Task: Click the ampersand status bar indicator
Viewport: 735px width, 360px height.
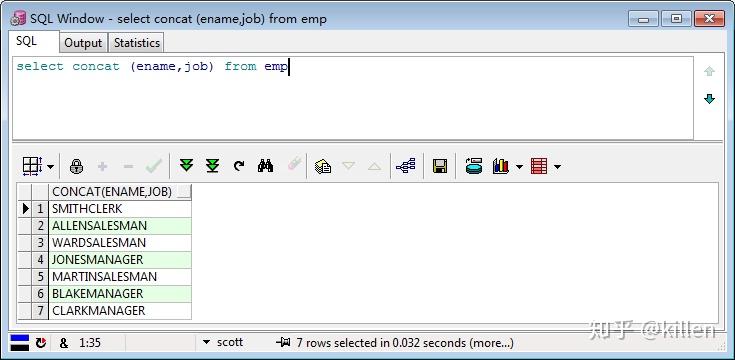Action: click(x=63, y=343)
